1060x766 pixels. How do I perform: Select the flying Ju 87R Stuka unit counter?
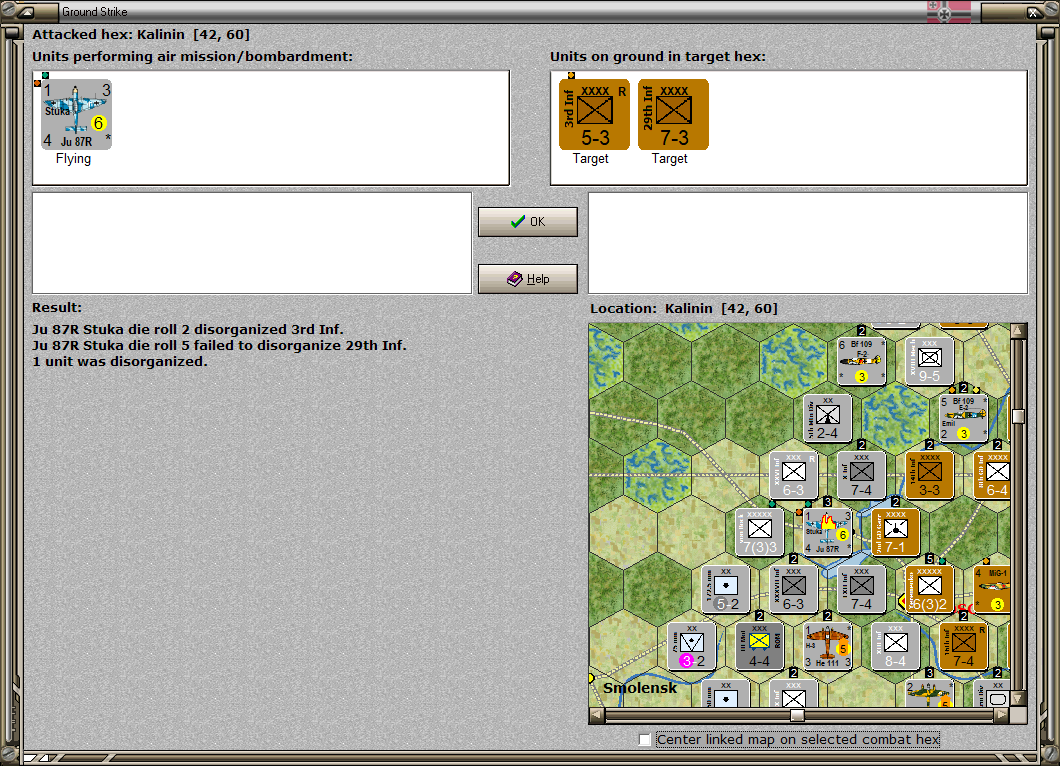click(x=76, y=115)
